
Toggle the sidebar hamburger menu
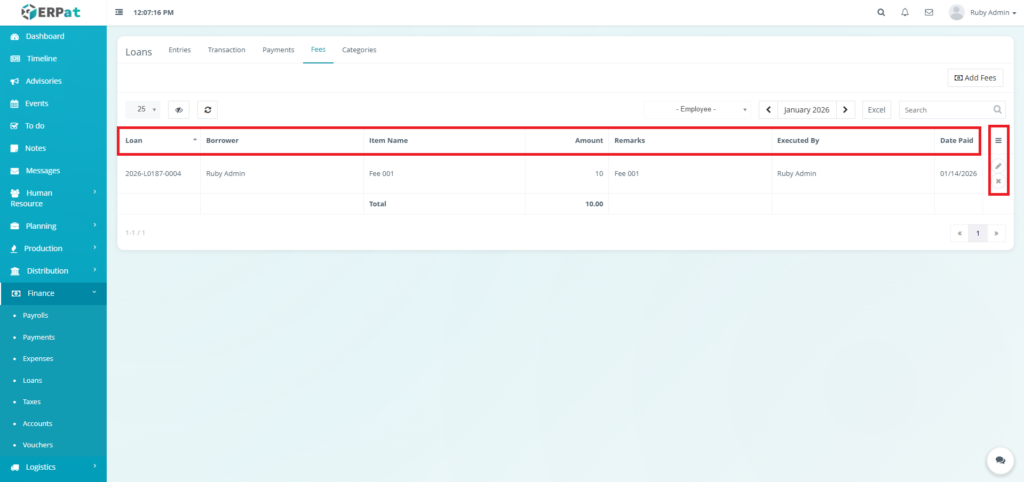pyautogui.click(x=120, y=13)
